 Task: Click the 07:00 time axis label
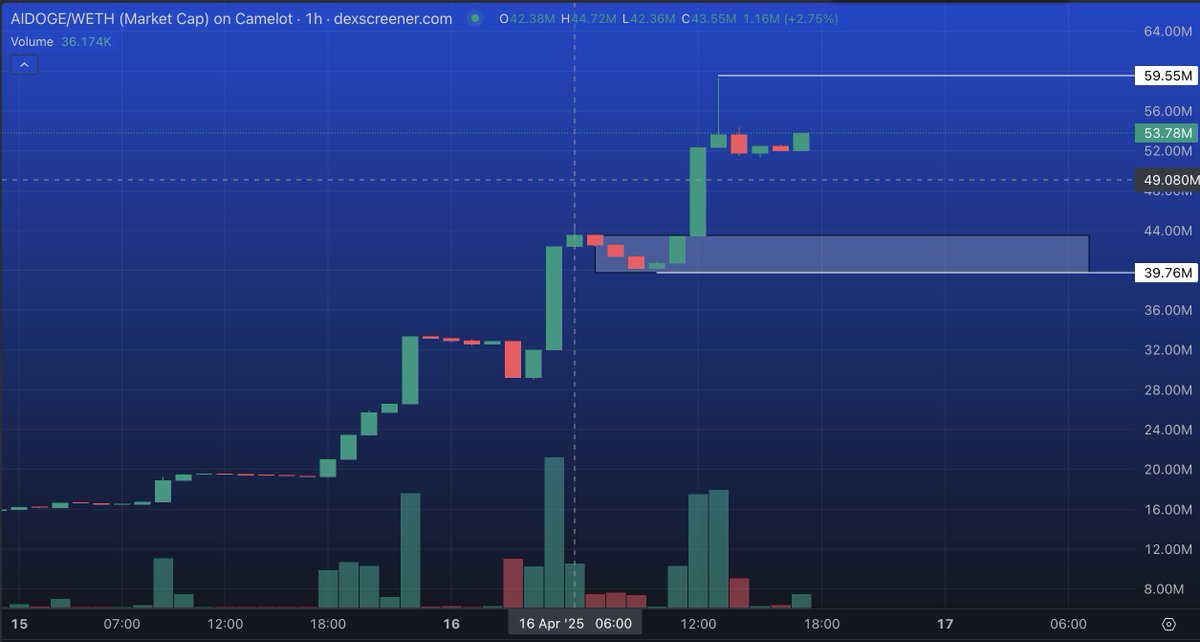(123, 624)
